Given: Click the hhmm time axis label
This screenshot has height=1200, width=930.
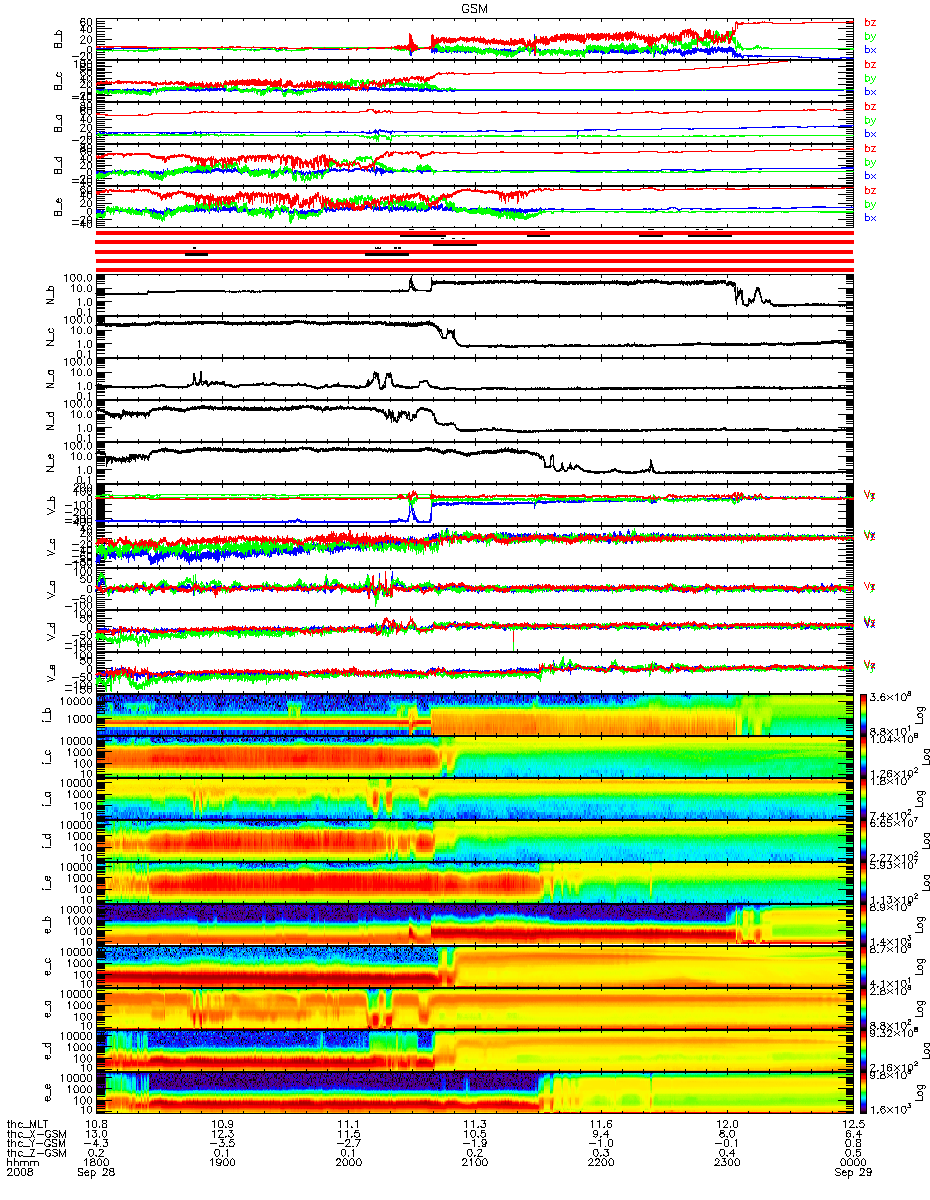Looking at the screenshot, I should click(x=21, y=1164).
